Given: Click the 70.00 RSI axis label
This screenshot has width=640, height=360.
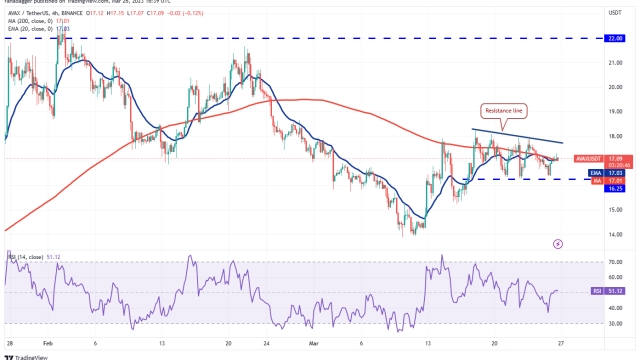Looking at the screenshot, I should pos(615,262).
